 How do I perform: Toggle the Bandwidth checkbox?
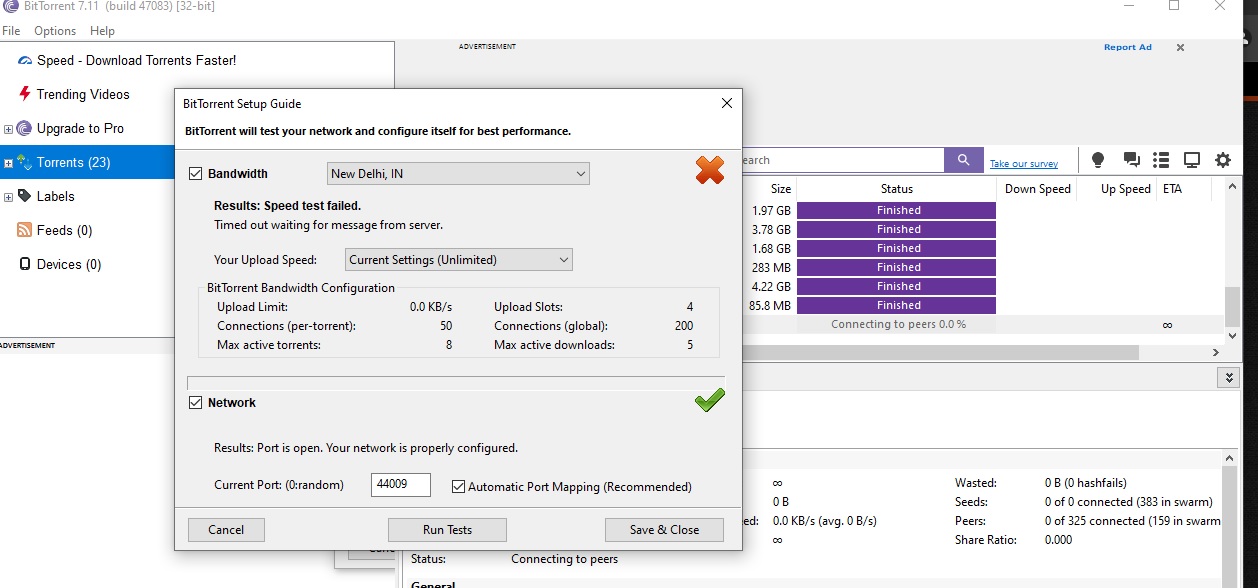tap(196, 174)
